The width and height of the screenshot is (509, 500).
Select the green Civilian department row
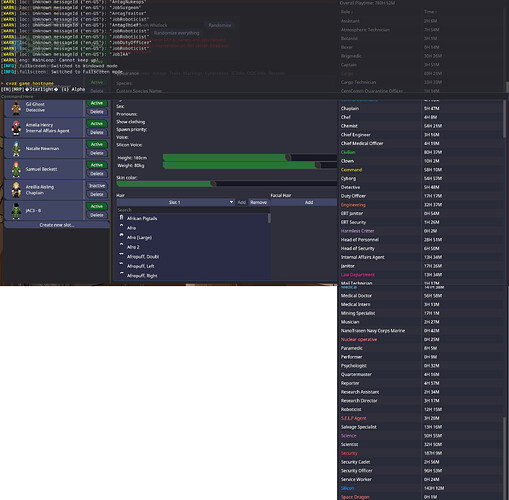[421, 152]
